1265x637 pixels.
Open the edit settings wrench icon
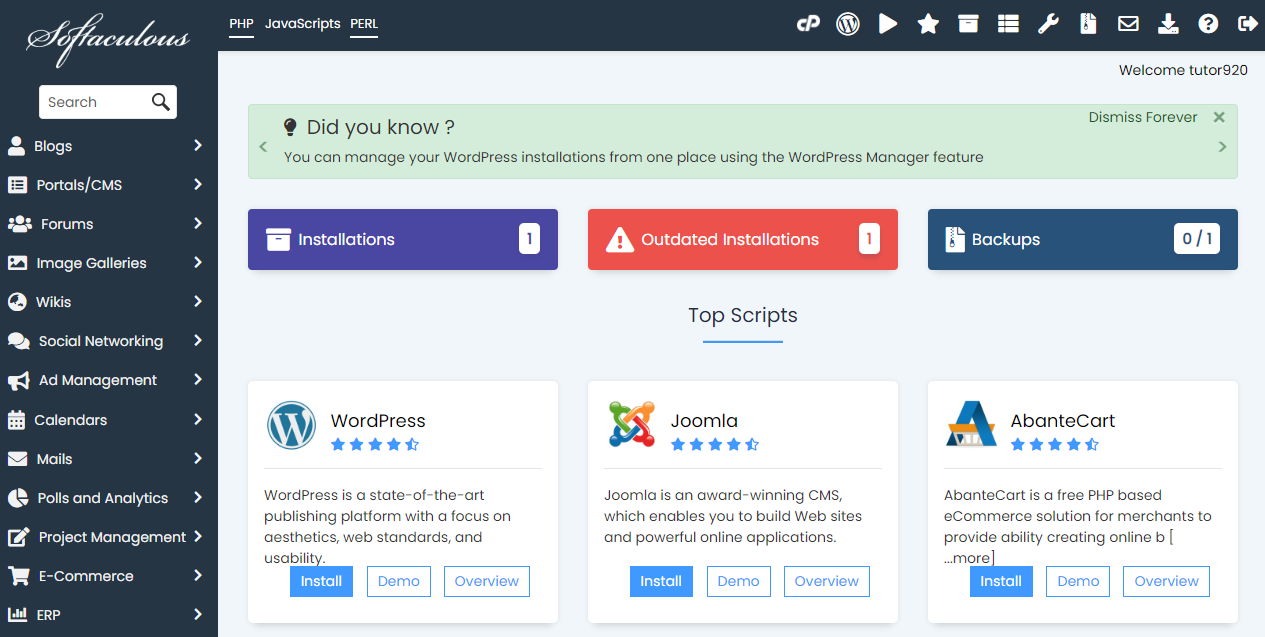1048,24
